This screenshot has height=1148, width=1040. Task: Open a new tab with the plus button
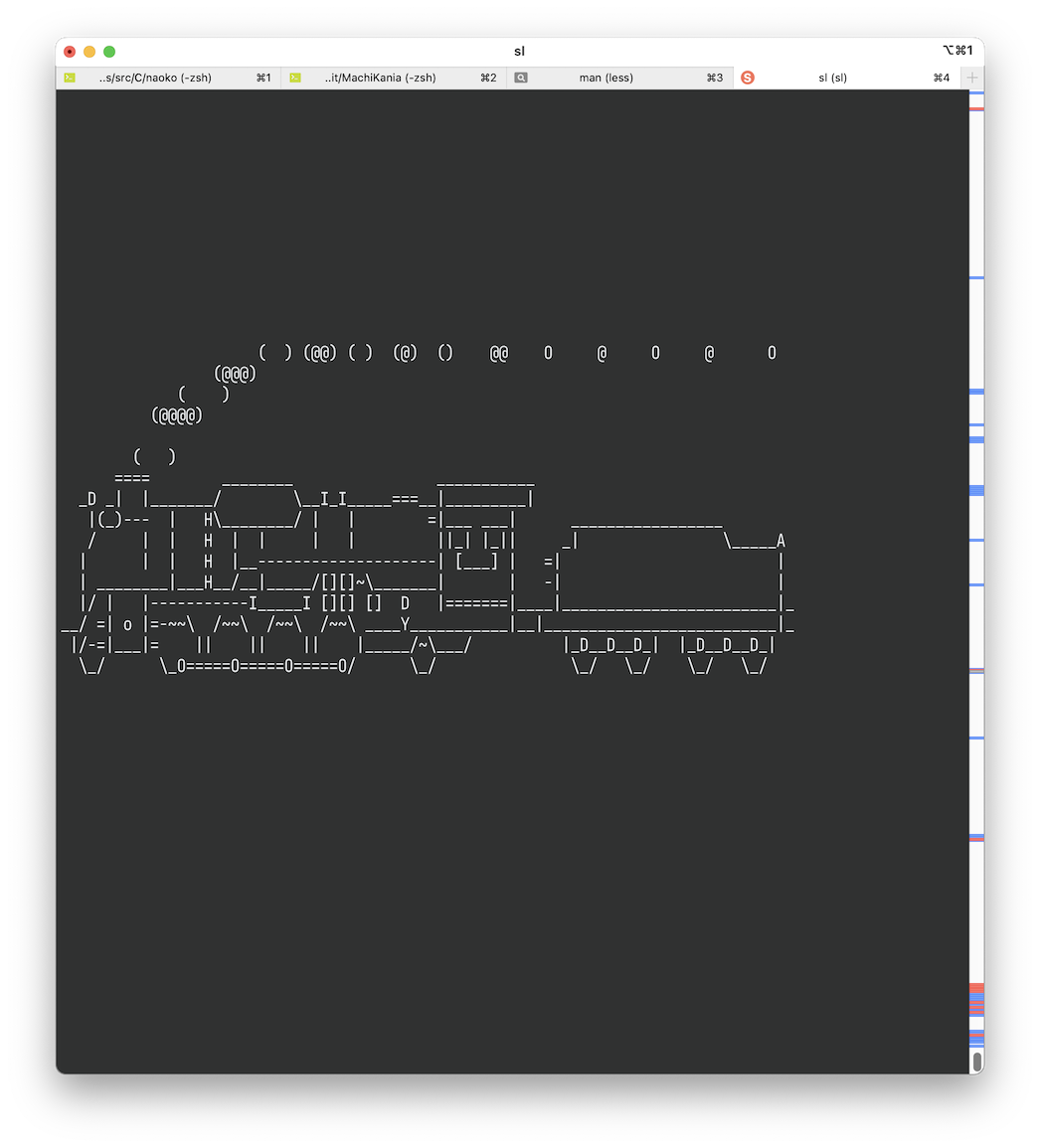coord(971,77)
